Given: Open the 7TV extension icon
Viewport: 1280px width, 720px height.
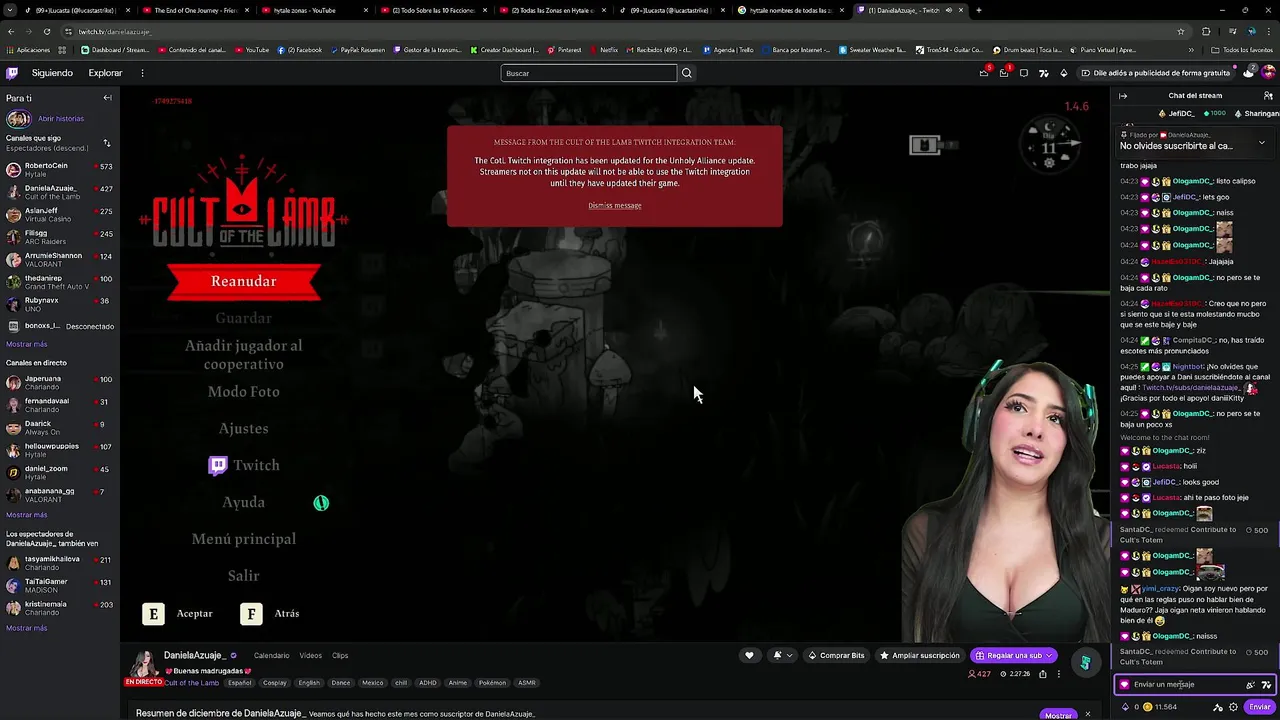Looking at the screenshot, I should 1043,73.
